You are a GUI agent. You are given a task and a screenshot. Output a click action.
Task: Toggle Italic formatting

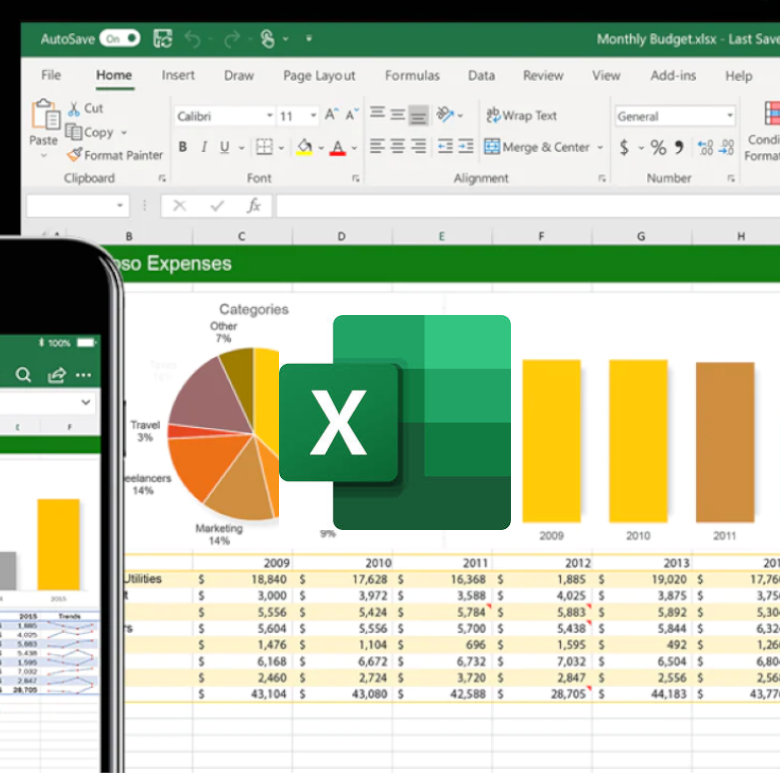tap(204, 147)
